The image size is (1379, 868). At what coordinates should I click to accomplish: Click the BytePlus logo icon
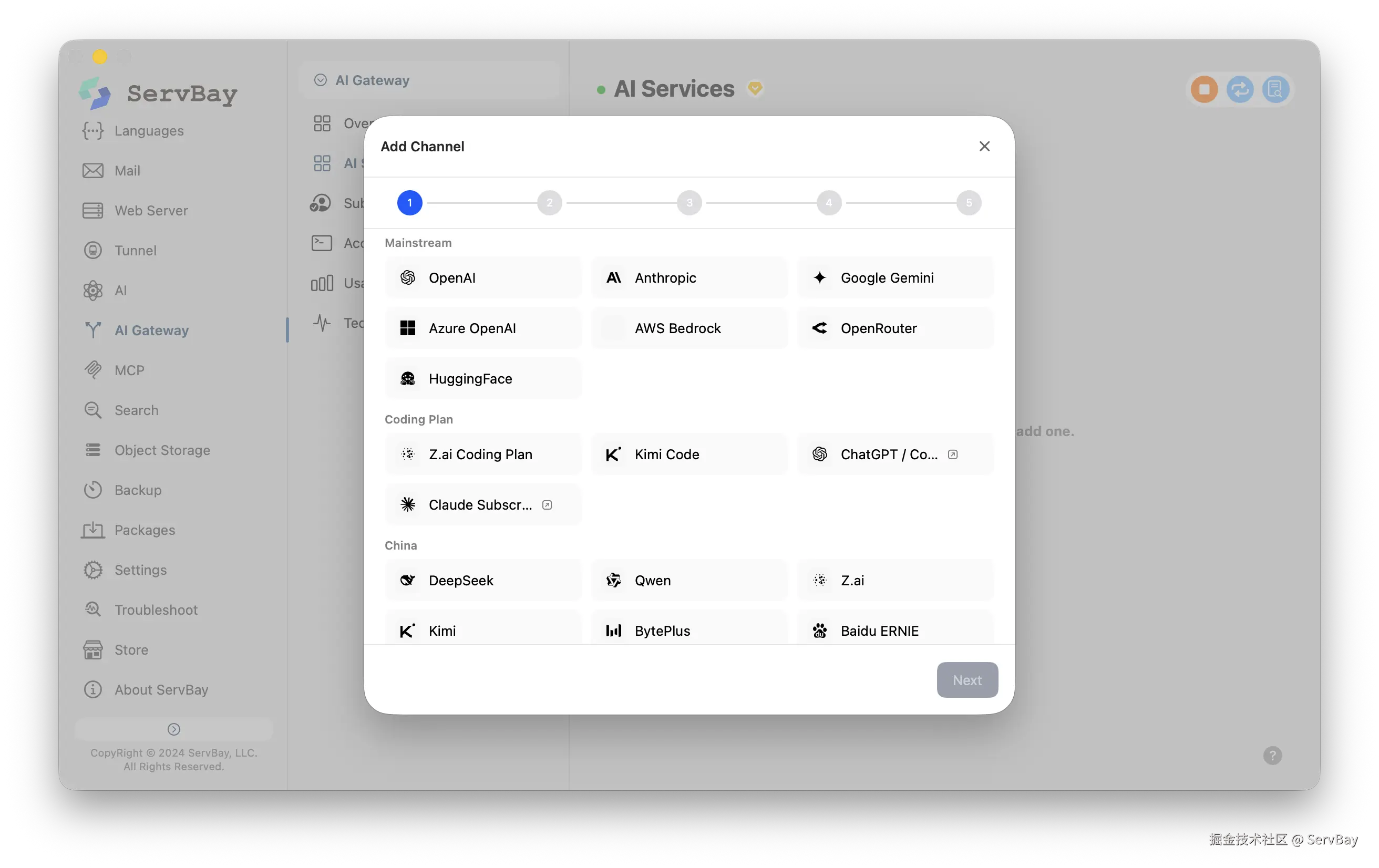tap(613, 631)
